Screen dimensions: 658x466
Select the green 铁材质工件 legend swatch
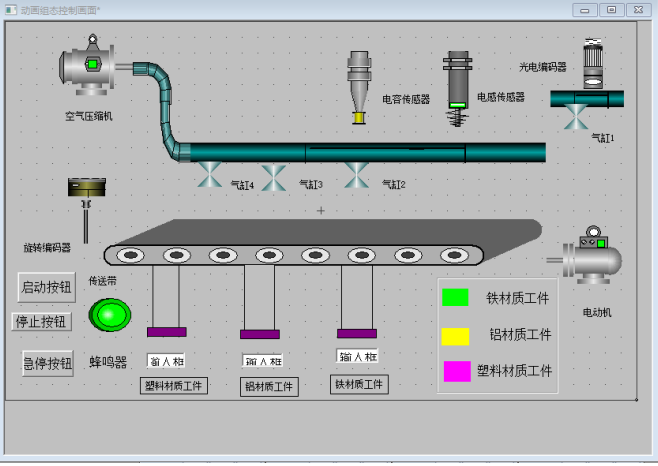455,297
